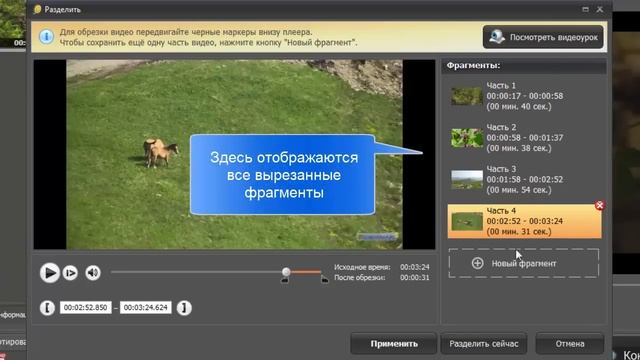640x360 pixels.
Task: Play the video preview
Action: (50, 273)
